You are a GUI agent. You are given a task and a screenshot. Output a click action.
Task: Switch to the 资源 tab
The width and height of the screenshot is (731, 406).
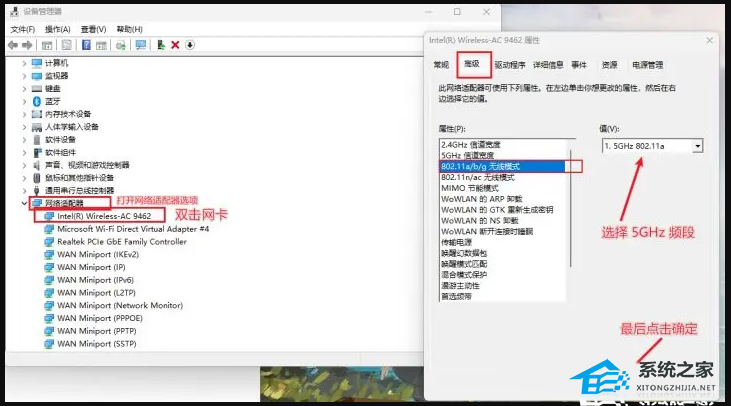pyautogui.click(x=609, y=65)
